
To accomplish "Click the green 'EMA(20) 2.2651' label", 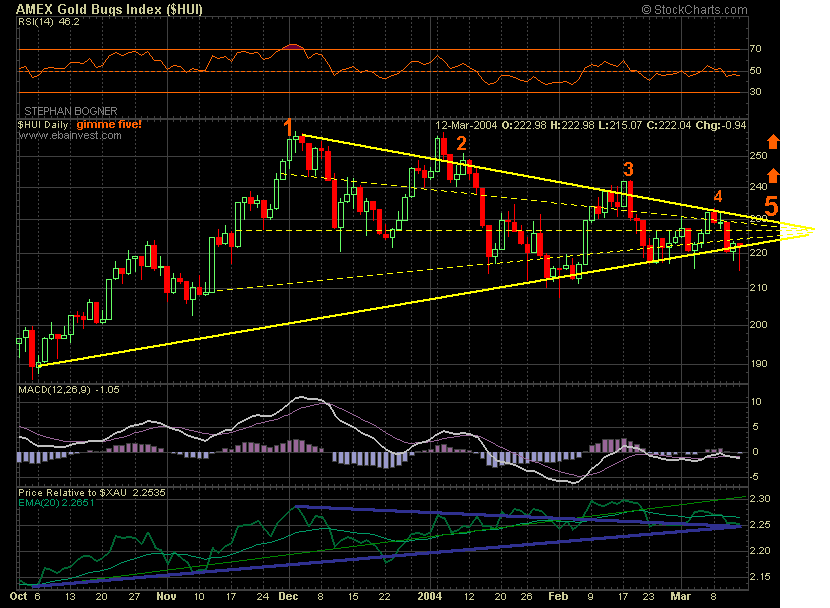I will pyautogui.click(x=56, y=503).
